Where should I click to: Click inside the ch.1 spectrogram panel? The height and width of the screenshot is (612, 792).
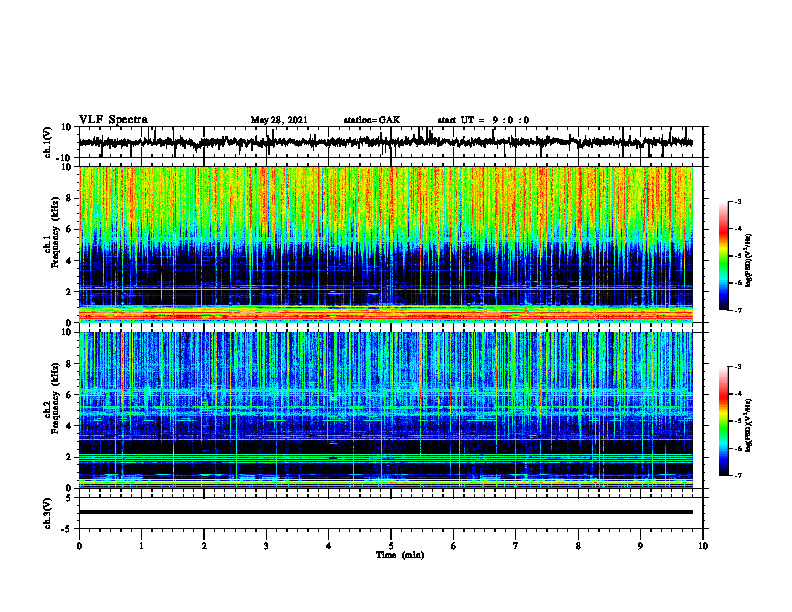tap(385, 244)
